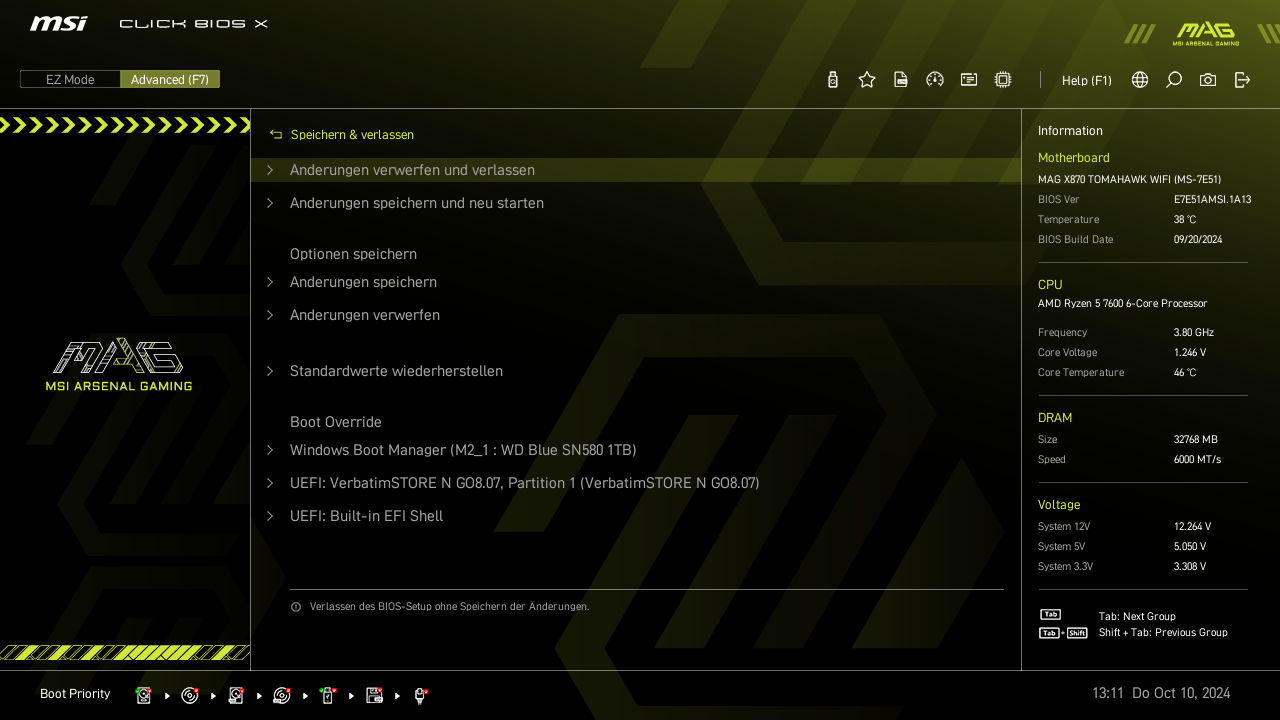Open the hardware monitor gauge icon
Image resolution: width=1280 pixels, height=720 pixels.
click(935, 80)
